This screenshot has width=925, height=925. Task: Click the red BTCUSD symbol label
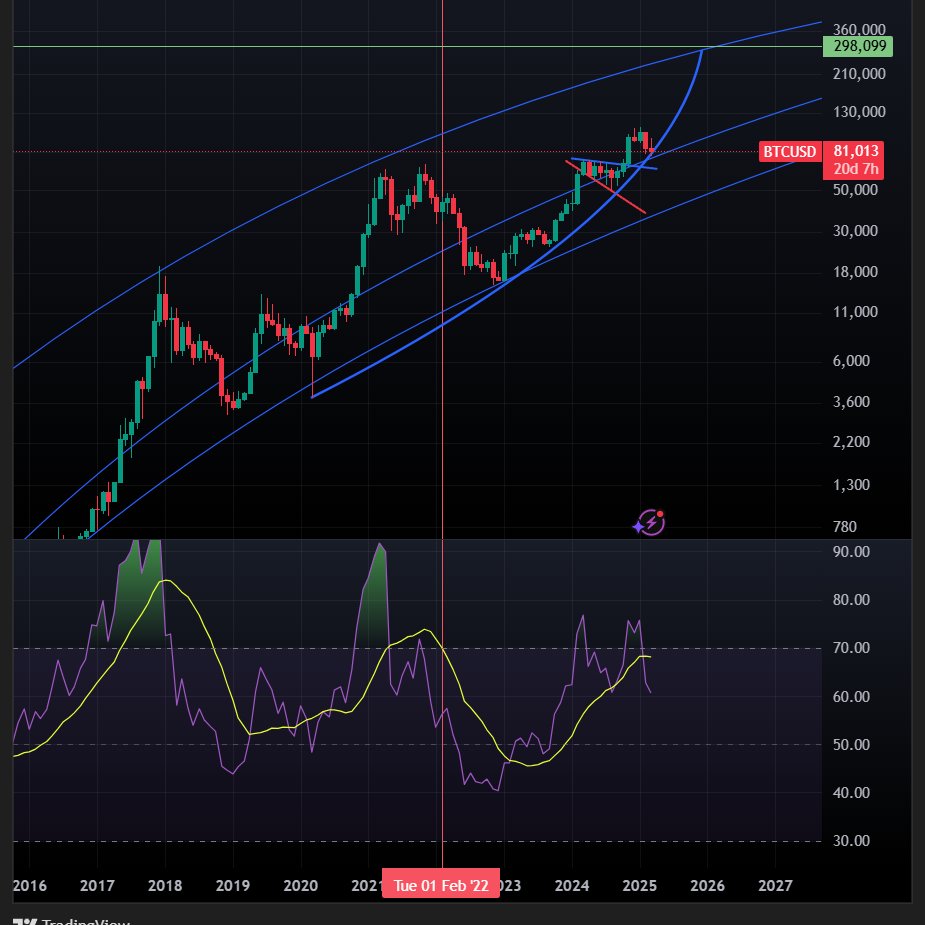789,152
